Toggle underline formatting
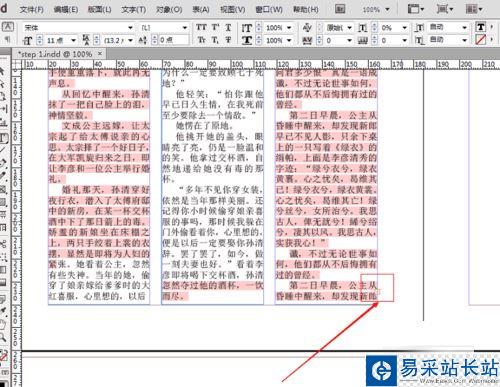This screenshot has width=500, height=387. (x=228, y=27)
